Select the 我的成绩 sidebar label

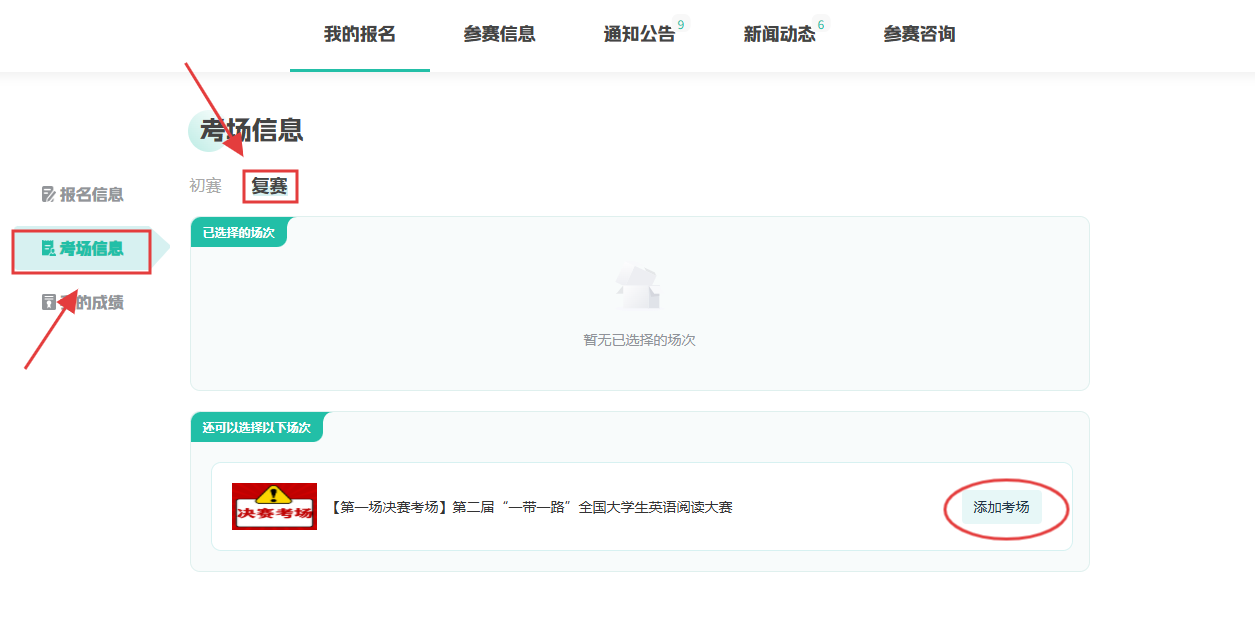95,302
